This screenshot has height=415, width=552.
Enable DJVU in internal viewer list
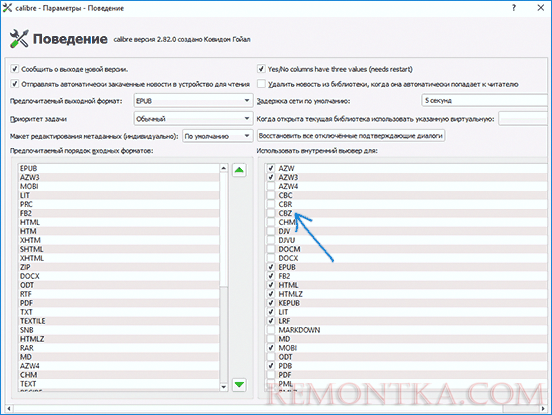pyautogui.click(x=271, y=240)
